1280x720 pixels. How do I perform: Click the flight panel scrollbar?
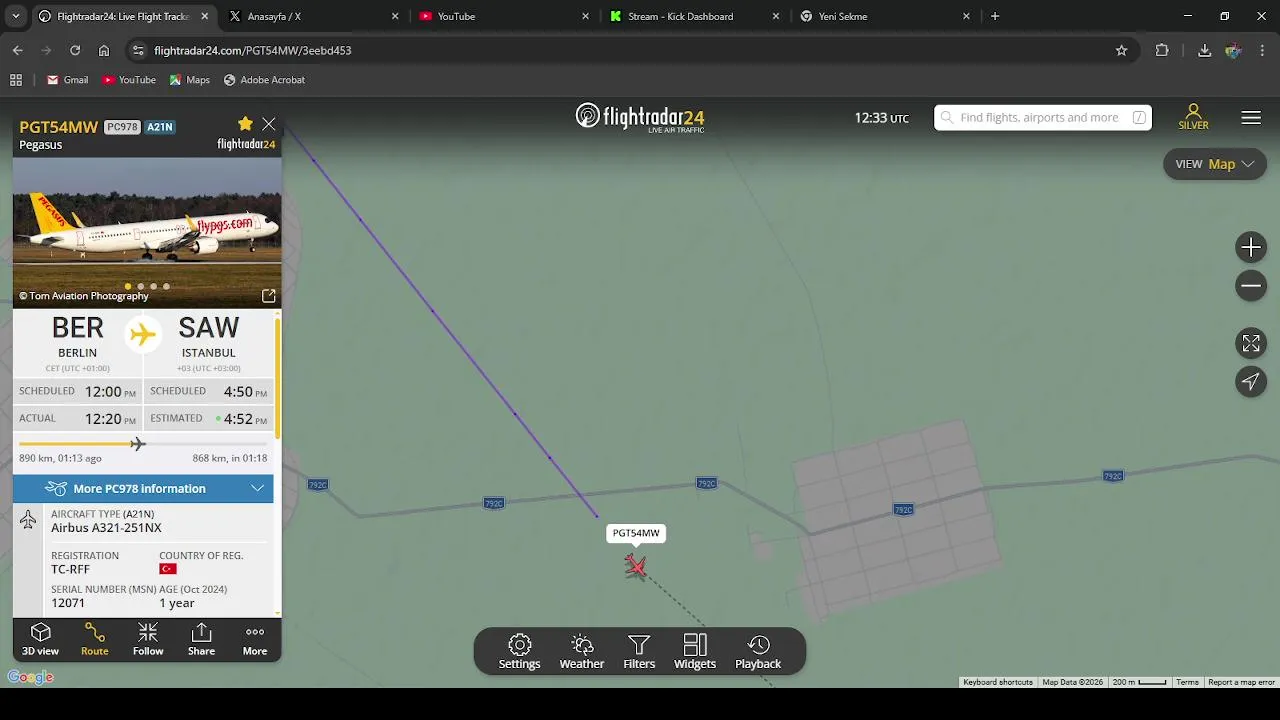point(278,380)
